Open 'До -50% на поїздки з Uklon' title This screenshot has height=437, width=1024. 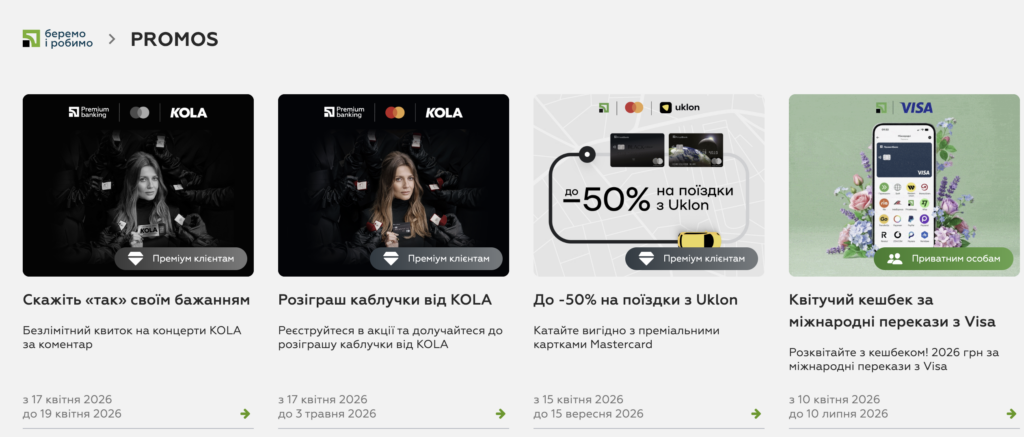(x=635, y=300)
